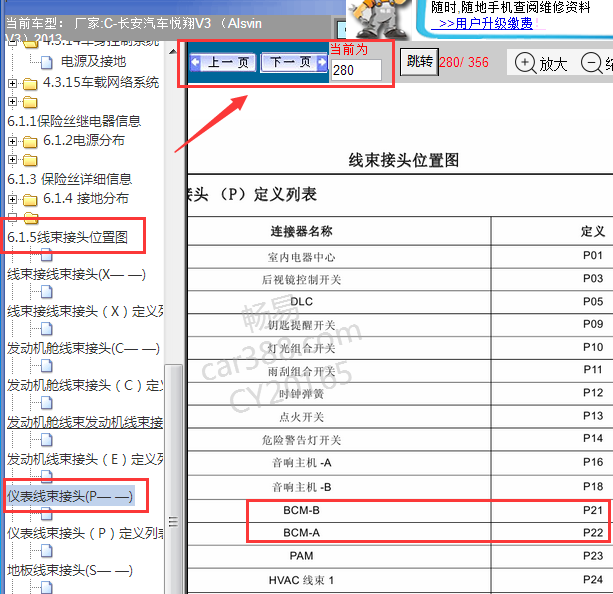Select 6.1.3 保险丝详细信息 tree item
The image size is (613, 594).
click(70, 179)
